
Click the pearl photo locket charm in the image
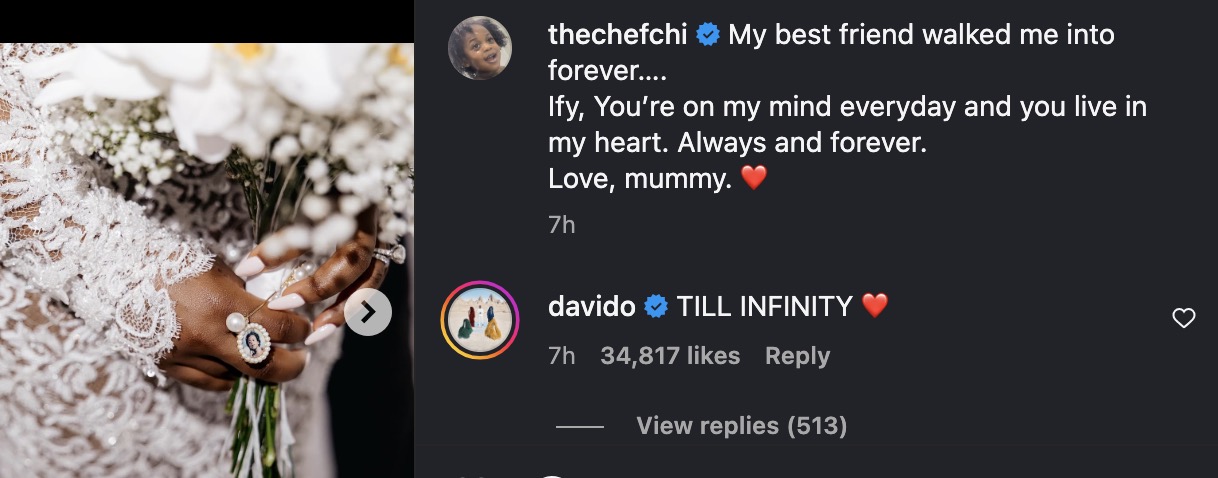[253, 341]
